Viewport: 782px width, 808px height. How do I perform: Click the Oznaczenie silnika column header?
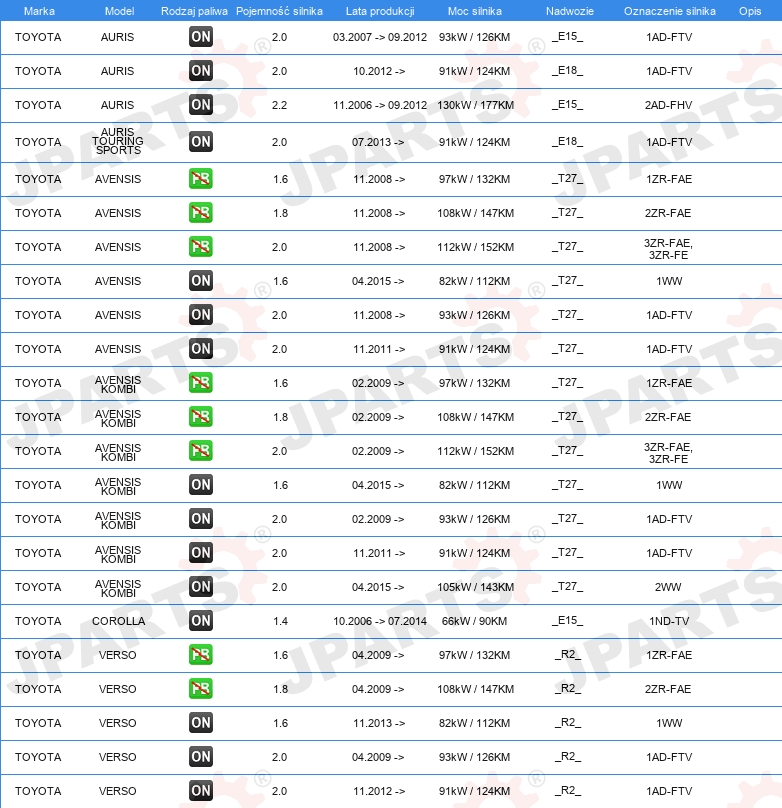point(670,11)
